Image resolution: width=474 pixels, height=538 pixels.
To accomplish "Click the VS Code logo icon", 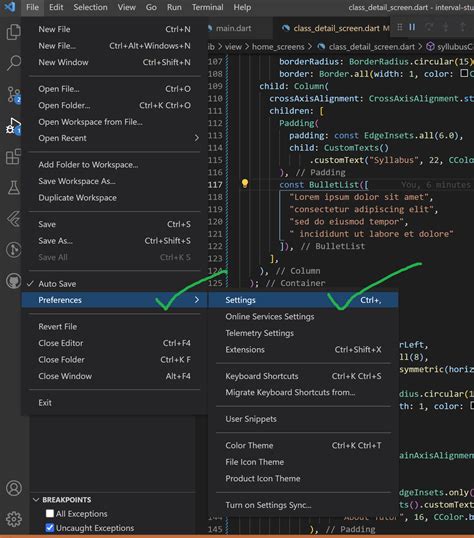I will pos(10,7).
